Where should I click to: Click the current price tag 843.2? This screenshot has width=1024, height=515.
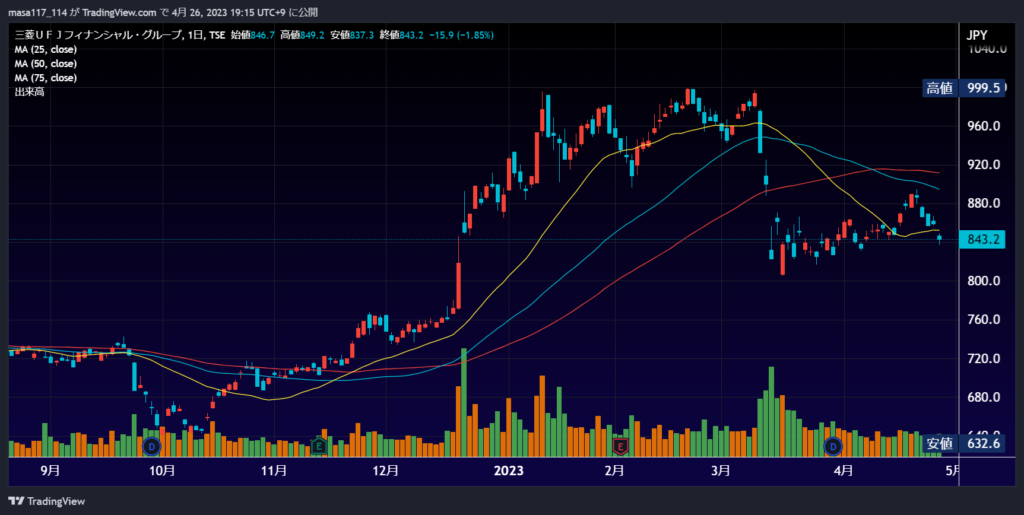(x=982, y=240)
